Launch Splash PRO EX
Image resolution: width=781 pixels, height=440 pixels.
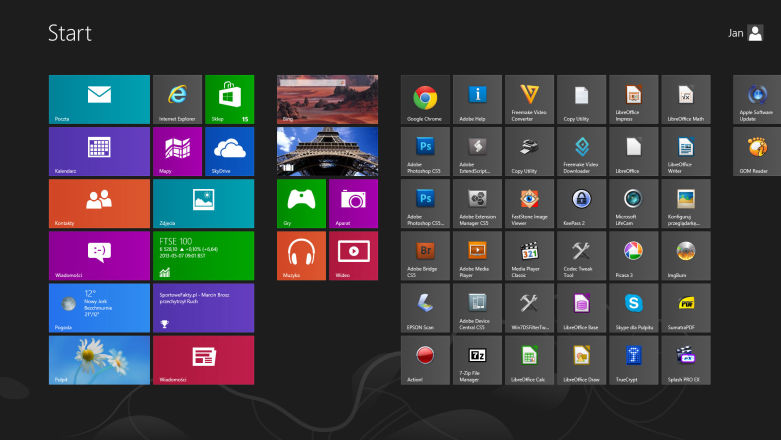pyautogui.click(x=686, y=360)
